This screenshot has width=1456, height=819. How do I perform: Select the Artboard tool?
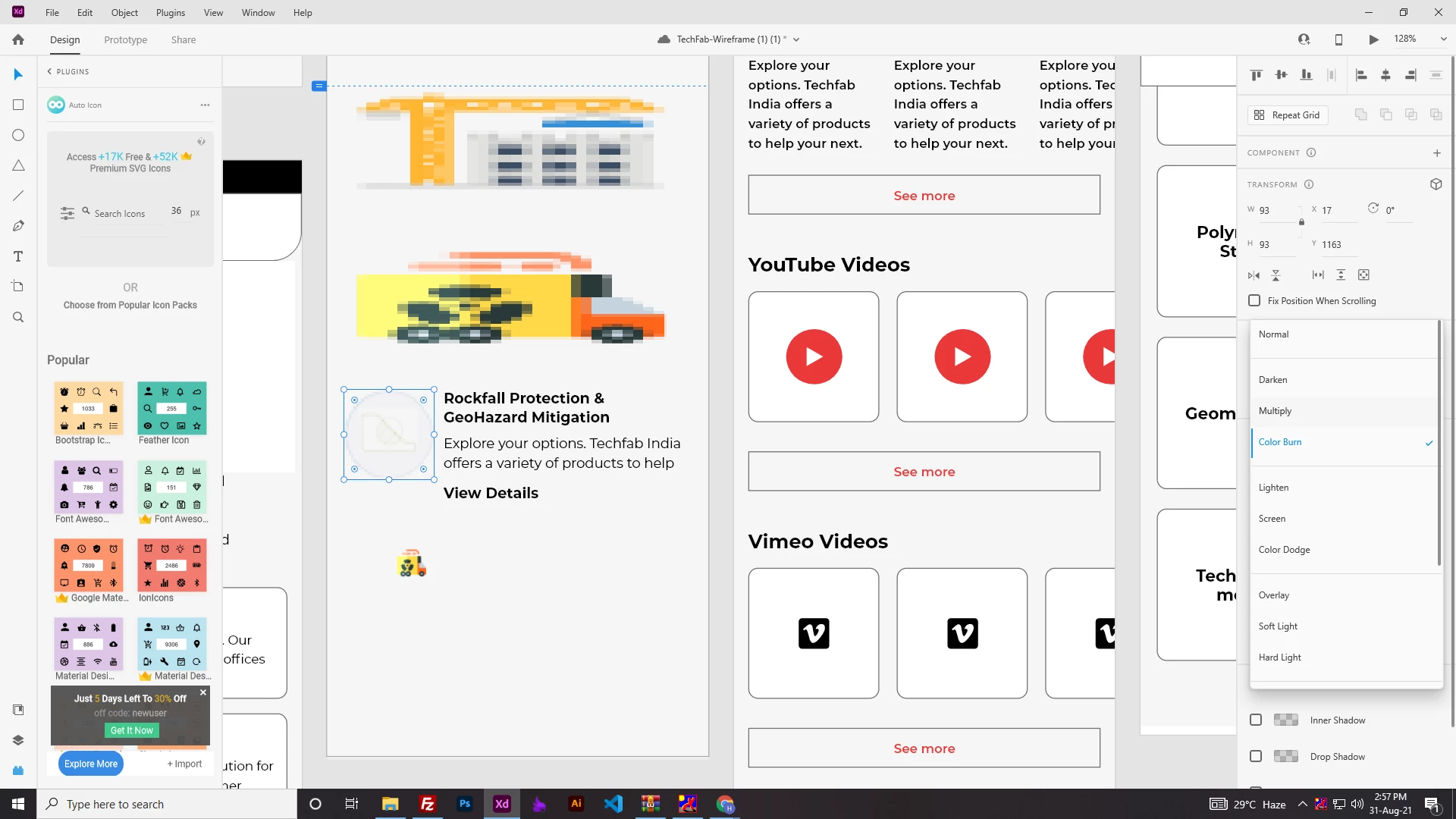(x=18, y=287)
